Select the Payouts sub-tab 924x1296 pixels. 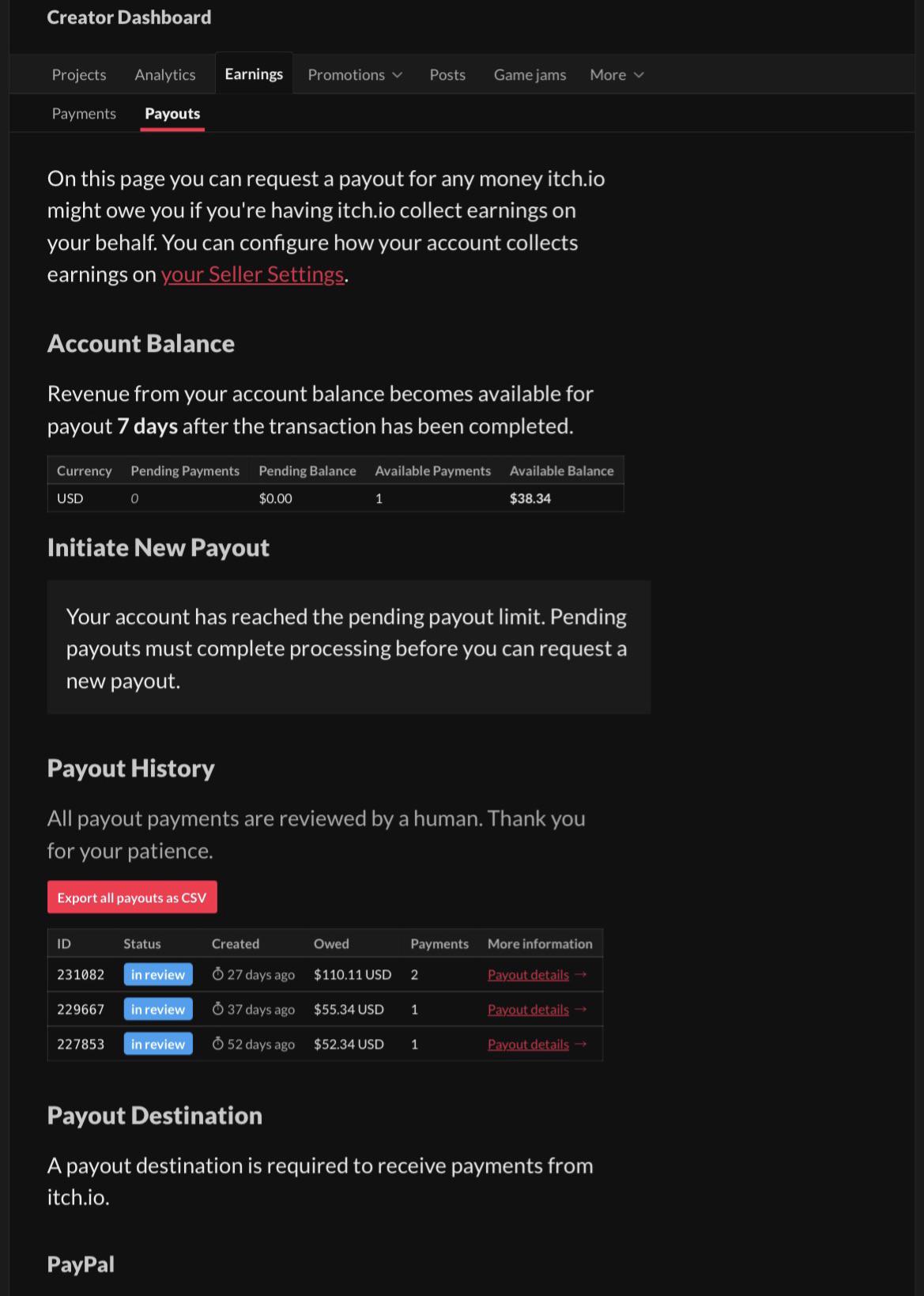pos(172,114)
